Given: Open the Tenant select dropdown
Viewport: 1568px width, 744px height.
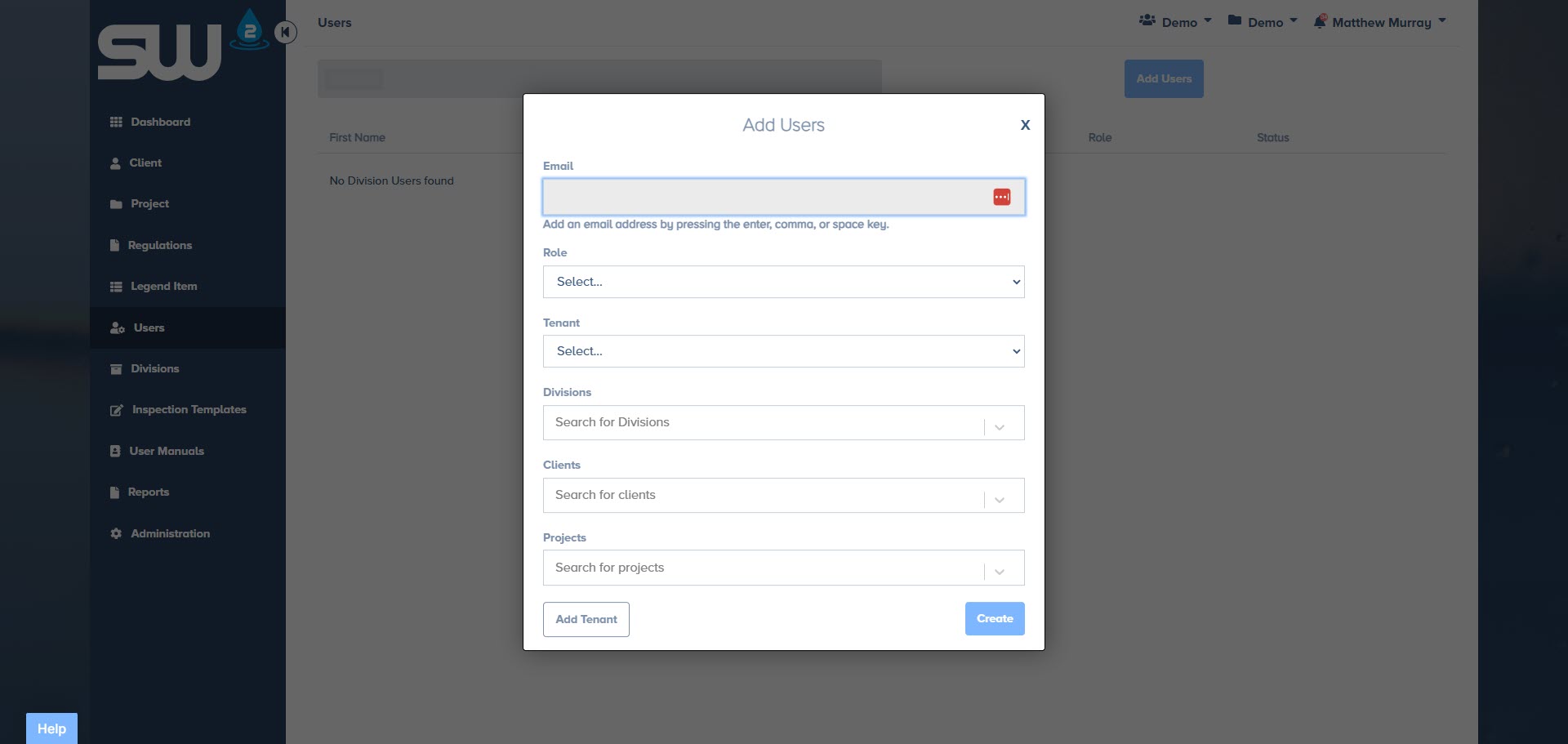Looking at the screenshot, I should point(782,351).
